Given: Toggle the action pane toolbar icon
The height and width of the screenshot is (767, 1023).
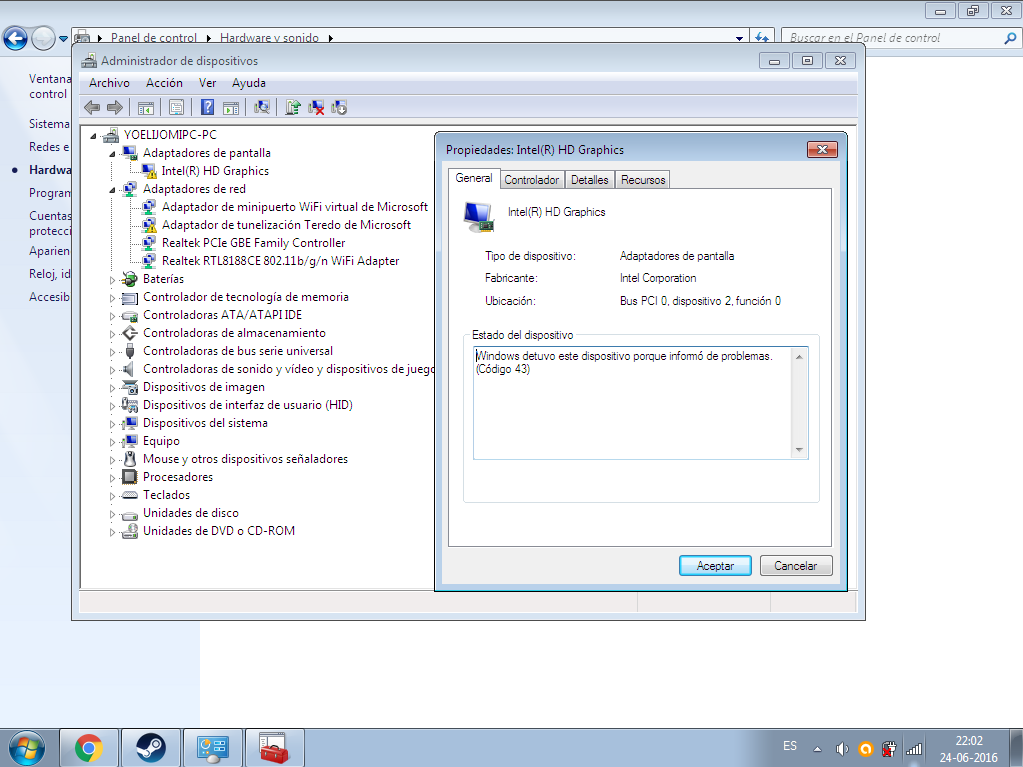Looking at the screenshot, I should [x=231, y=108].
